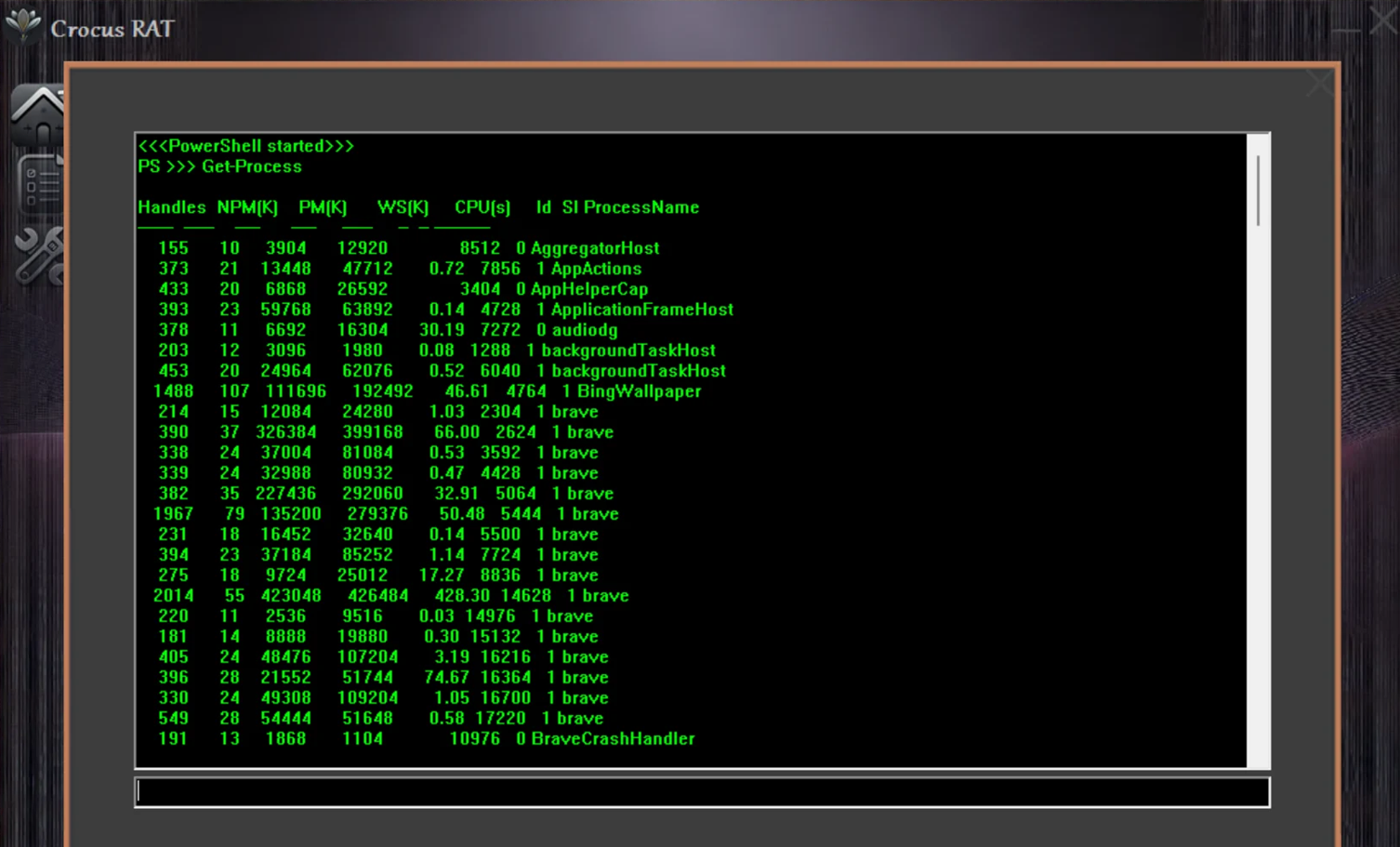Click the ApplicationFrameHost process row
This screenshot has height=847, width=1400.
tap(641, 310)
